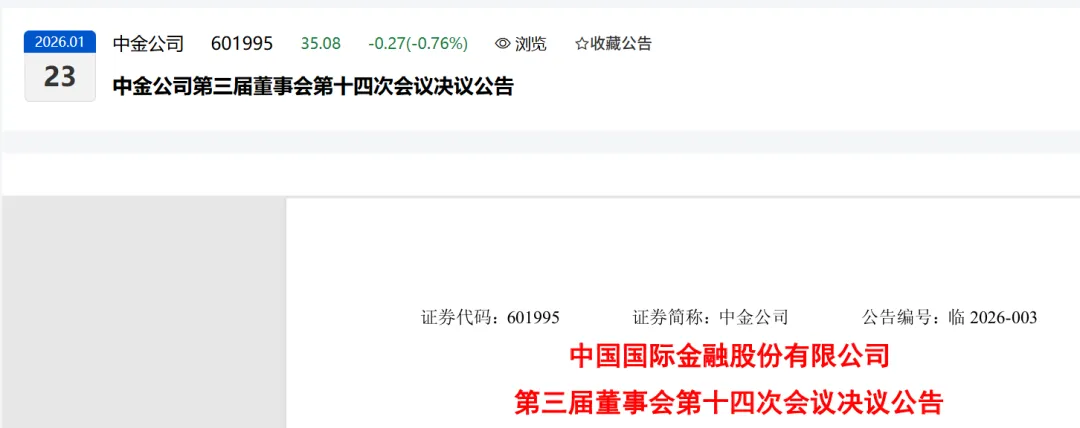Screen dimensions: 1080x428
Task: Click the 浏览 view count label
Action: 530,44
